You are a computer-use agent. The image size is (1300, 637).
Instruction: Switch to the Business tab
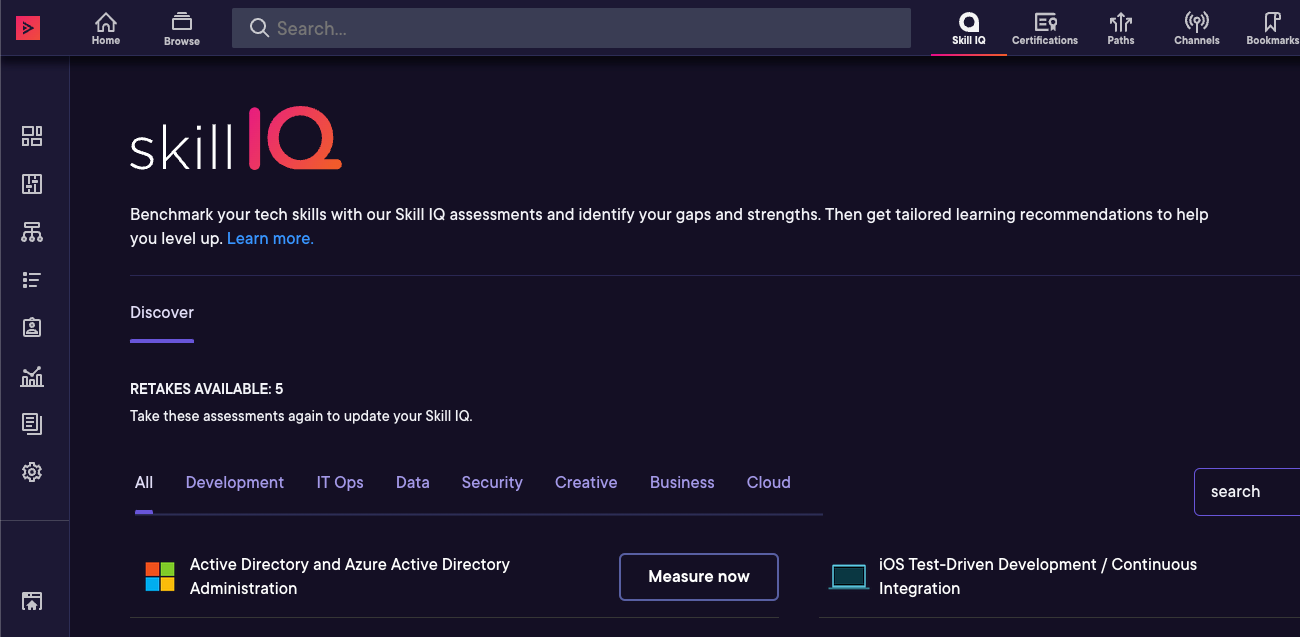(682, 482)
